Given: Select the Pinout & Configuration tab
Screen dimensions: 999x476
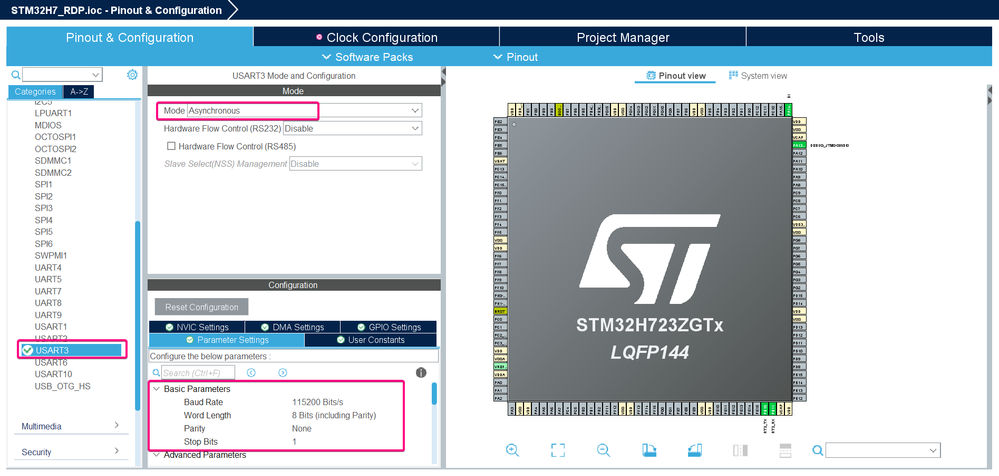Looking at the screenshot, I should (129, 38).
